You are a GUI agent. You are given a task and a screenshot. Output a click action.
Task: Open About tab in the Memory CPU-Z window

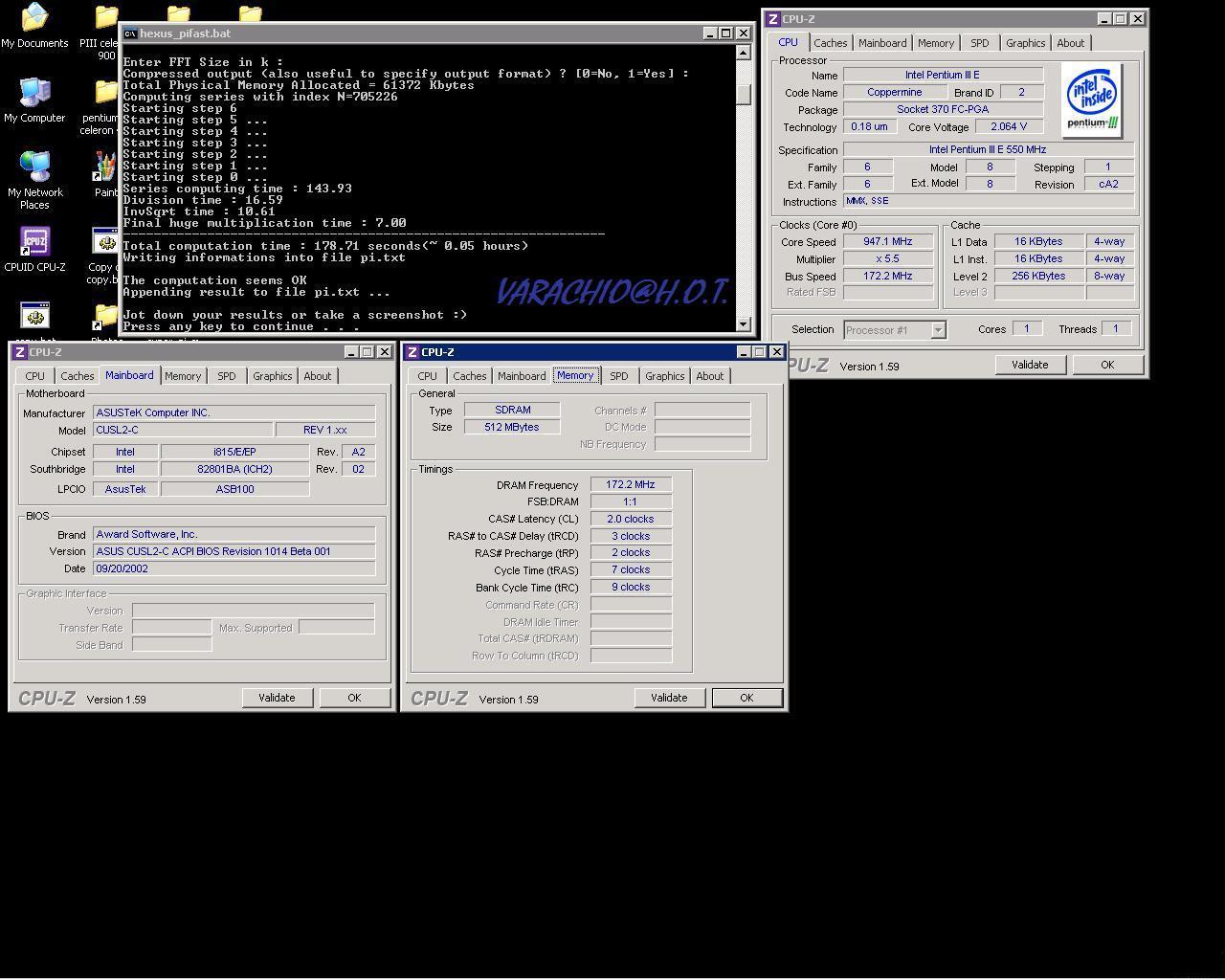pyautogui.click(x=709, y=376)
